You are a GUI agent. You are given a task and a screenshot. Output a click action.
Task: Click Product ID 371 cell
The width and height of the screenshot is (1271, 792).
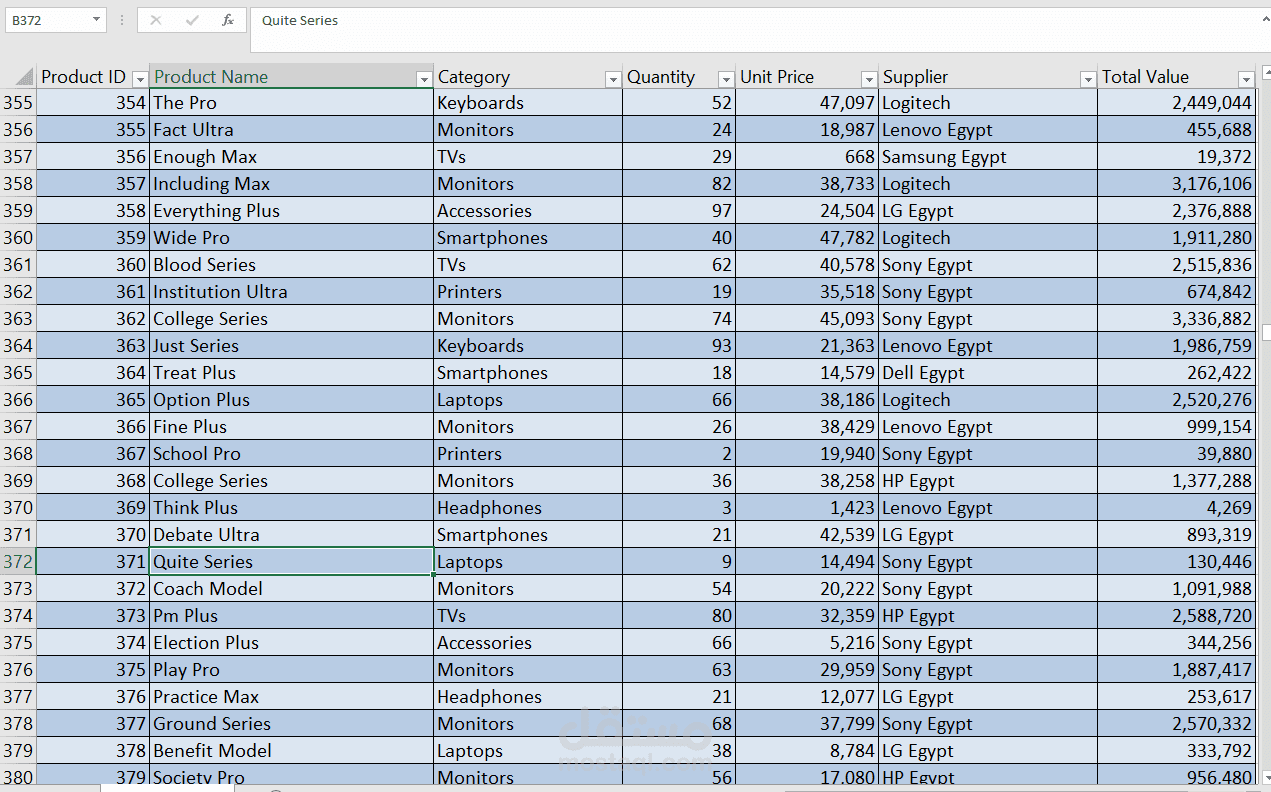click(x=93, y=562)
